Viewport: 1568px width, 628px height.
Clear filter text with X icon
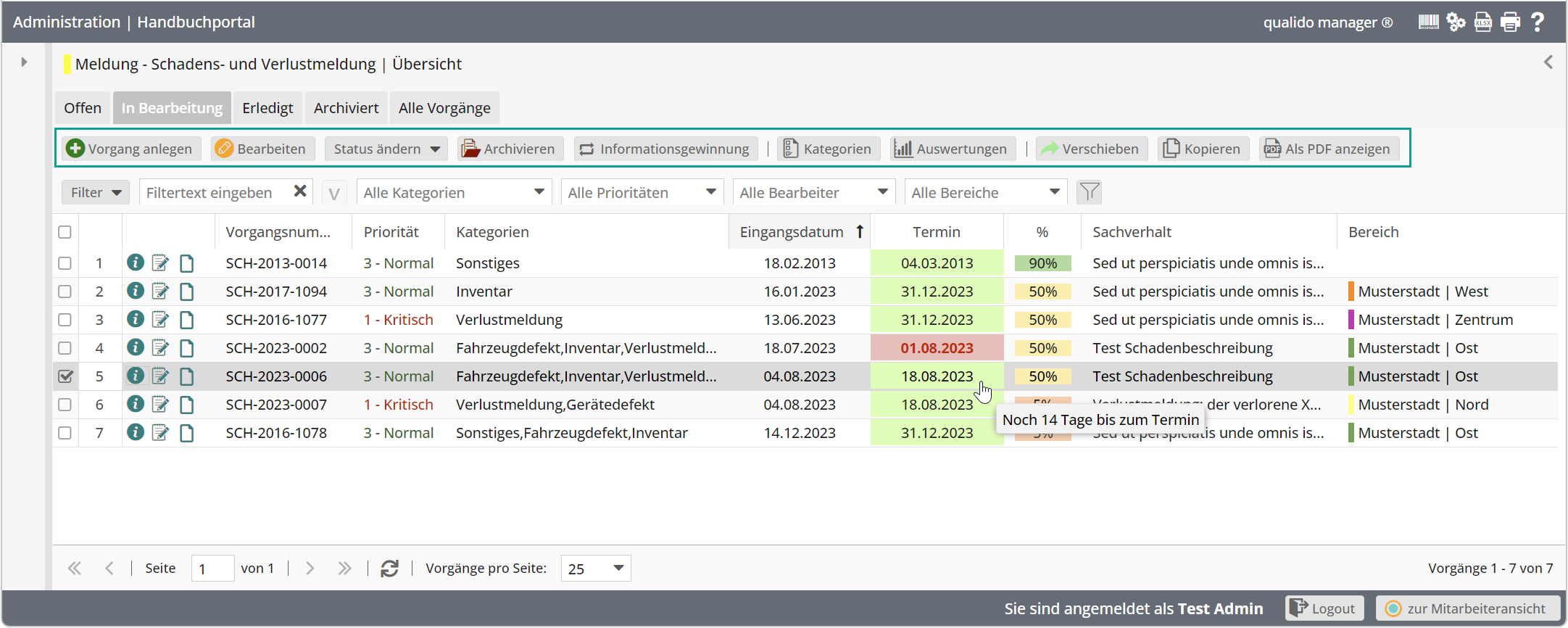coord(300,191)
